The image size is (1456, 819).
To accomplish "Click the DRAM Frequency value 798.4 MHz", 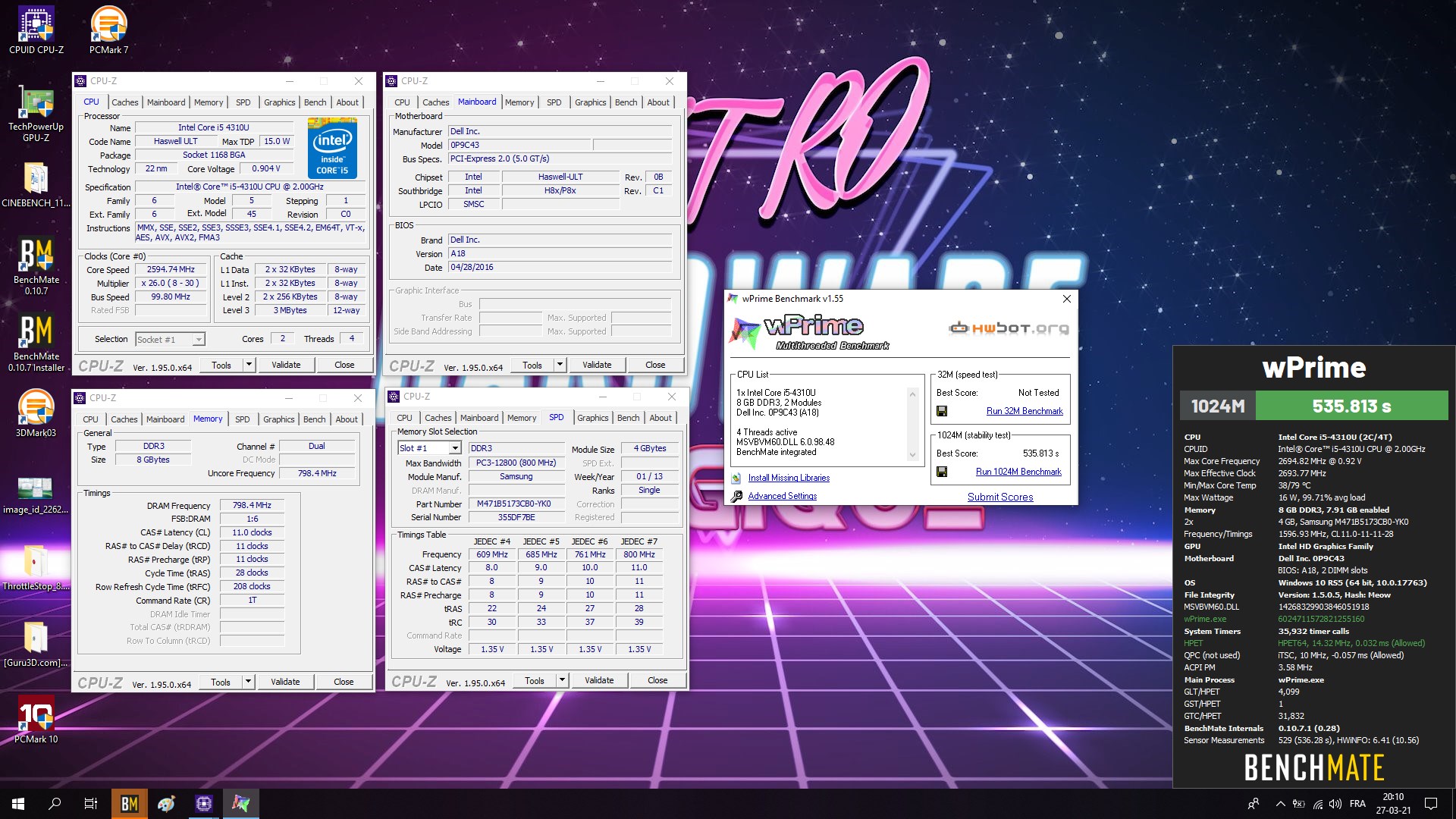I will coord(252,505).
